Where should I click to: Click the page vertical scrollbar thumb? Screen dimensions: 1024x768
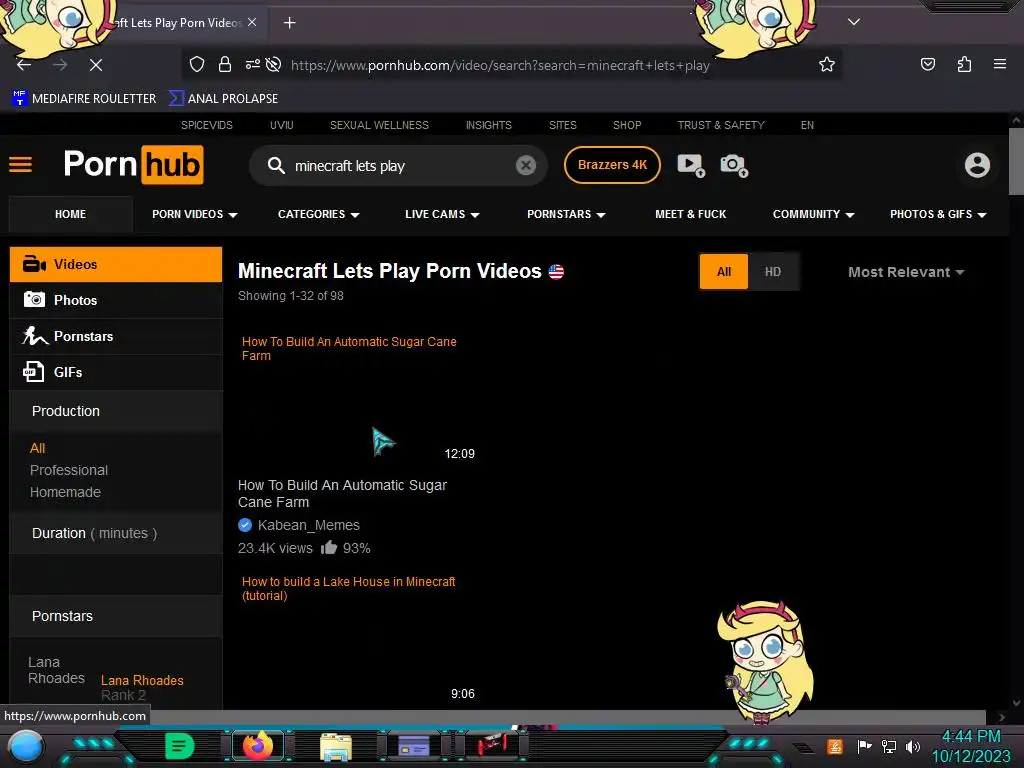(x=1016, y=161)
